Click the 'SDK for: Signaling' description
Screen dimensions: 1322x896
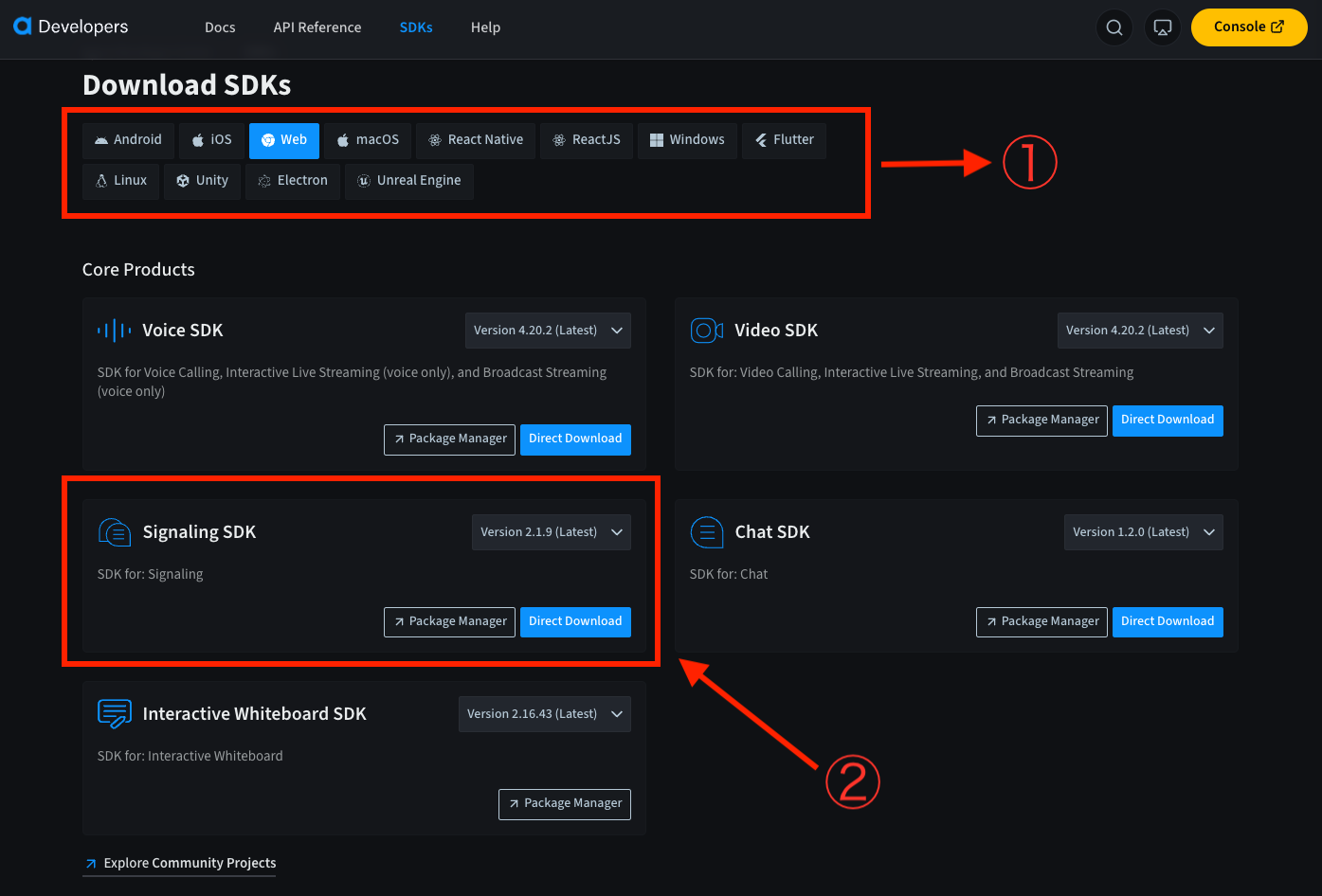click(x=150, y=575)
